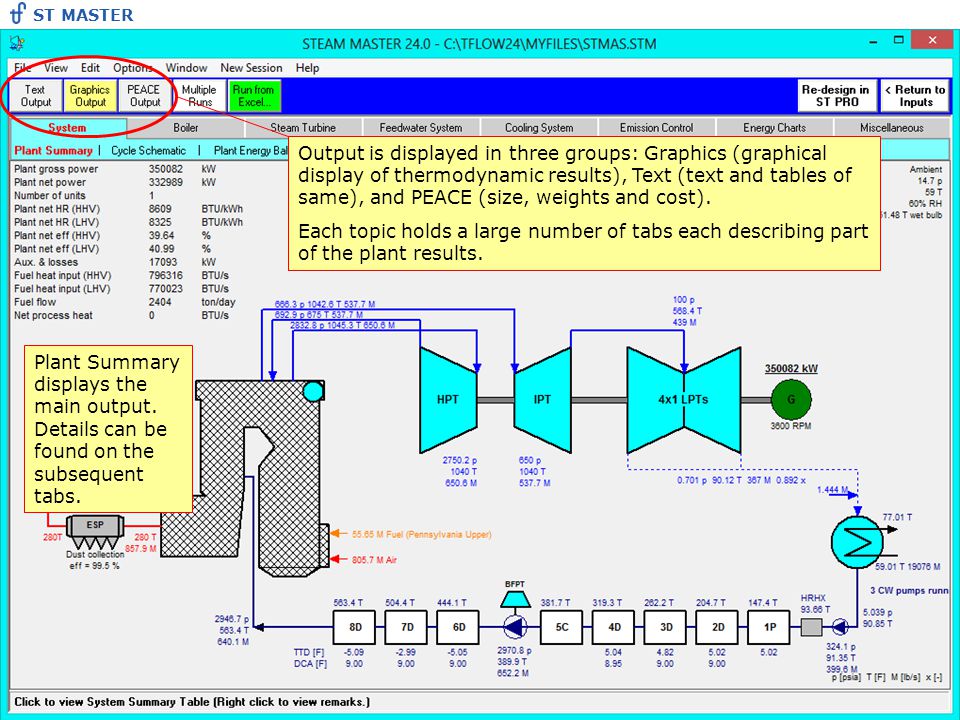Click the Fuel flow value 2404
Image resolution: width=960 pixels, height=720 pixels.
click(160, 302)
